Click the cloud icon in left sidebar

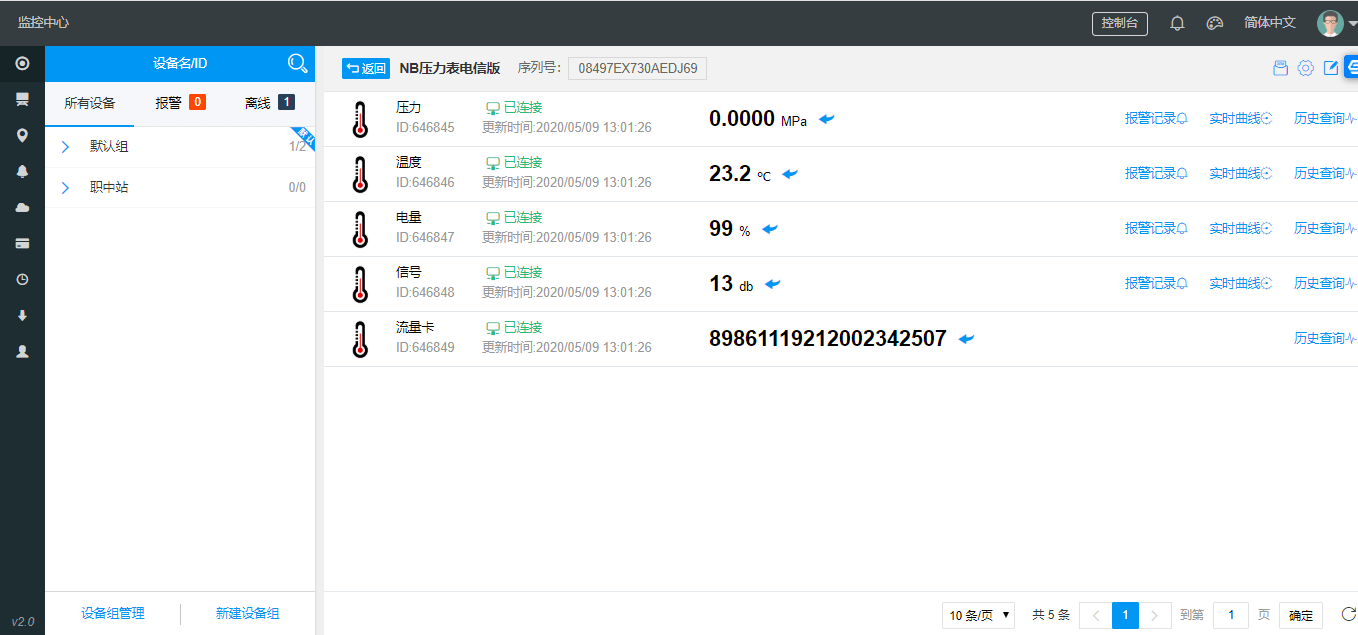[x=22, y=207]
